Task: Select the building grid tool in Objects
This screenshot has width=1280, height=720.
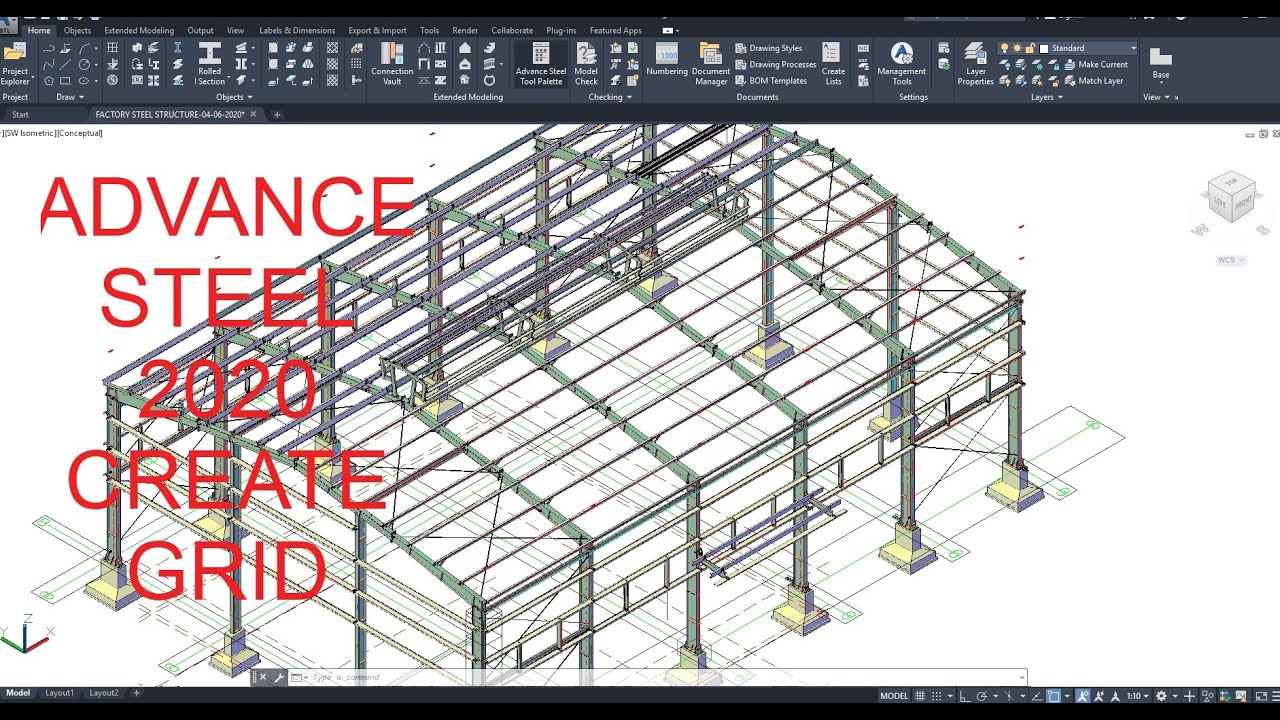Action: pos(112,48)
